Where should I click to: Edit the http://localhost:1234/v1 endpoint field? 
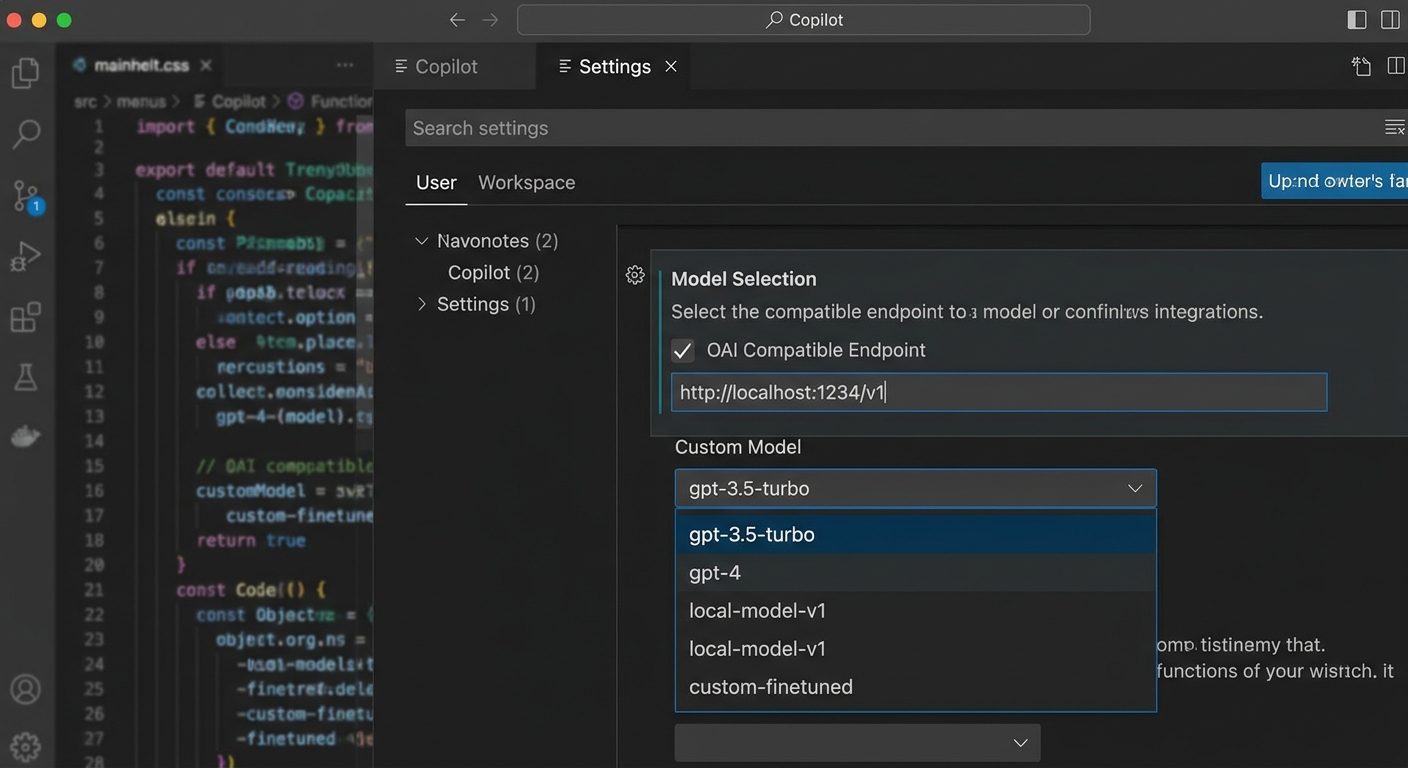tap(999, 392)
